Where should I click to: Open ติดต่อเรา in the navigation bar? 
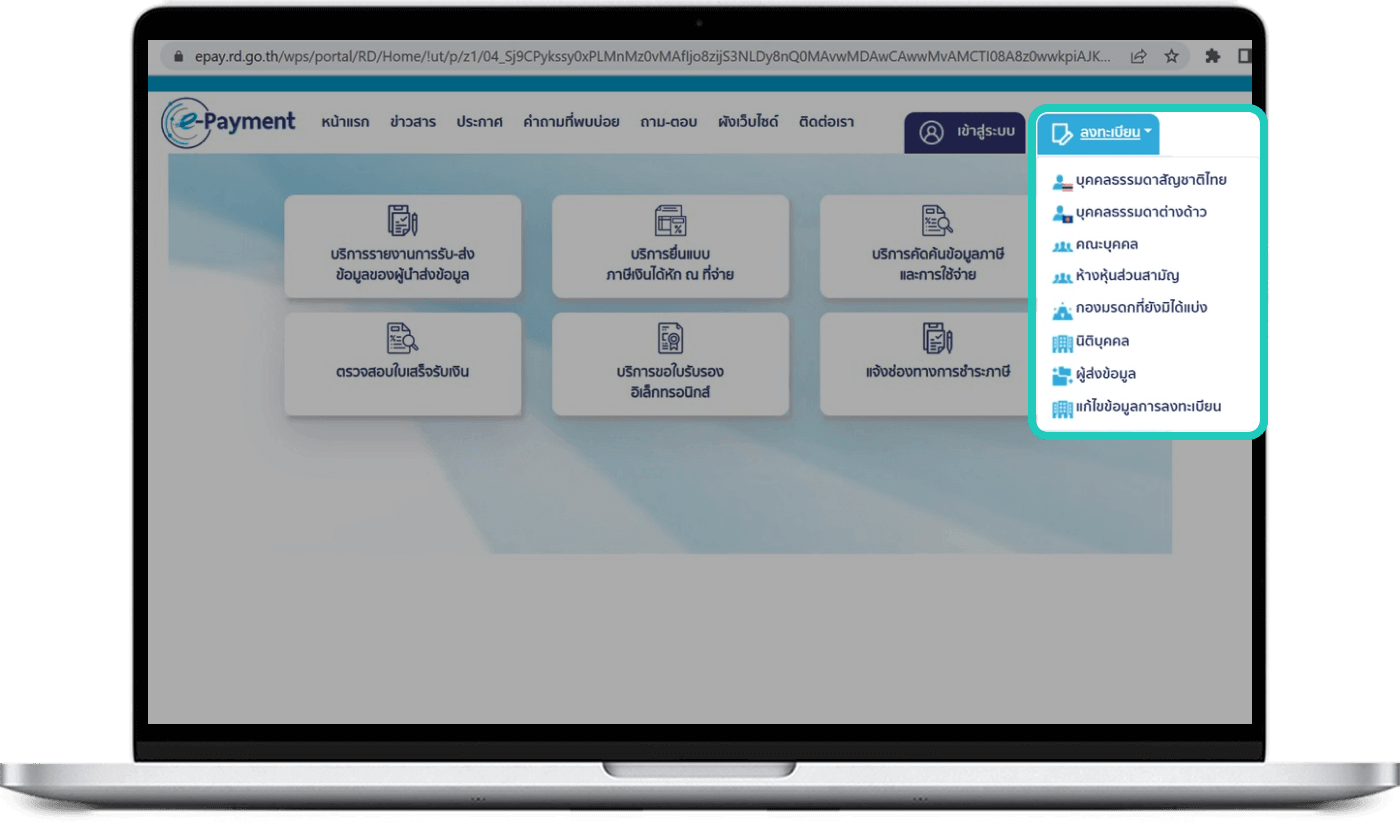coord(826,122)
